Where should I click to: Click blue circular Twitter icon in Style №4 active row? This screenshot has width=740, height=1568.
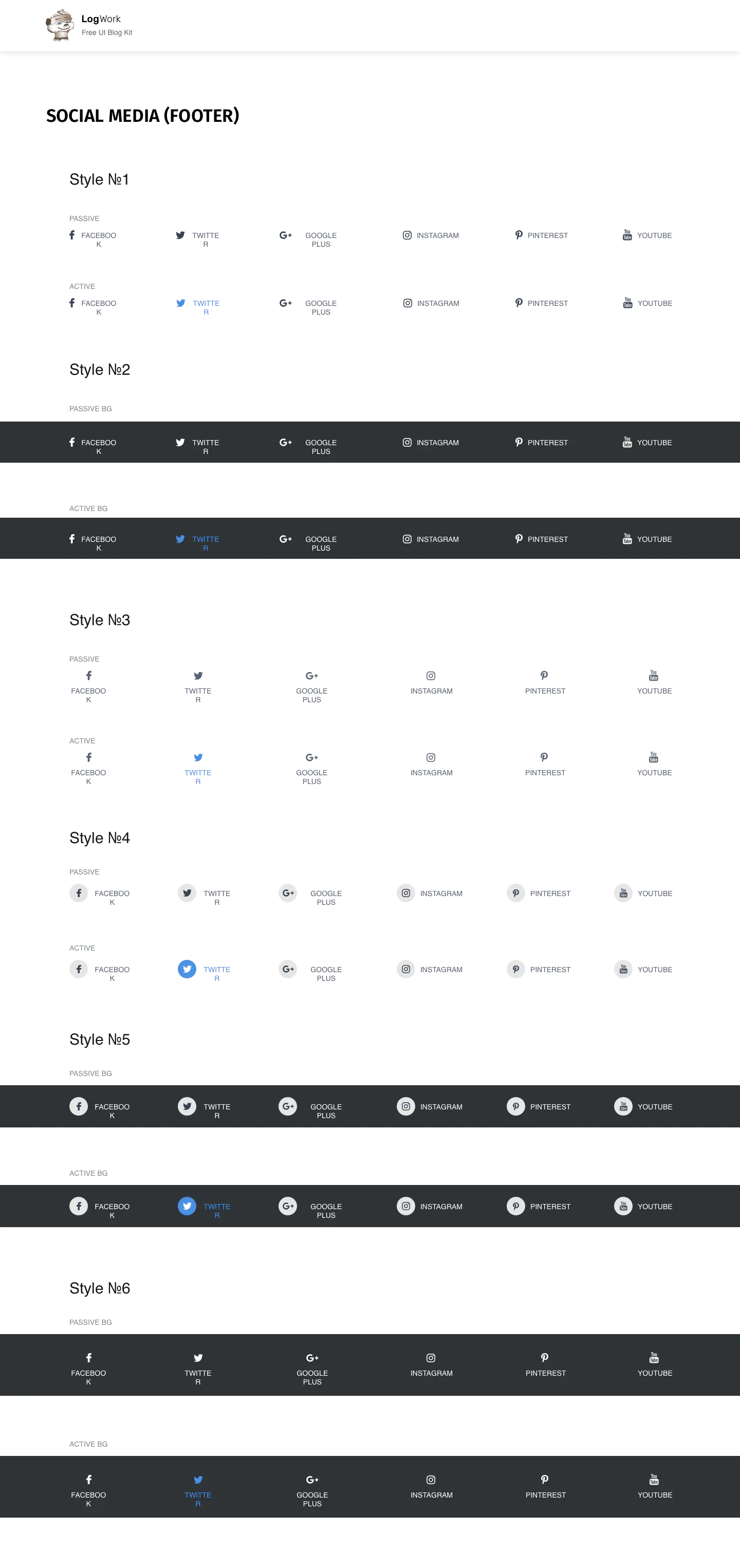click(x=187, y=969)
